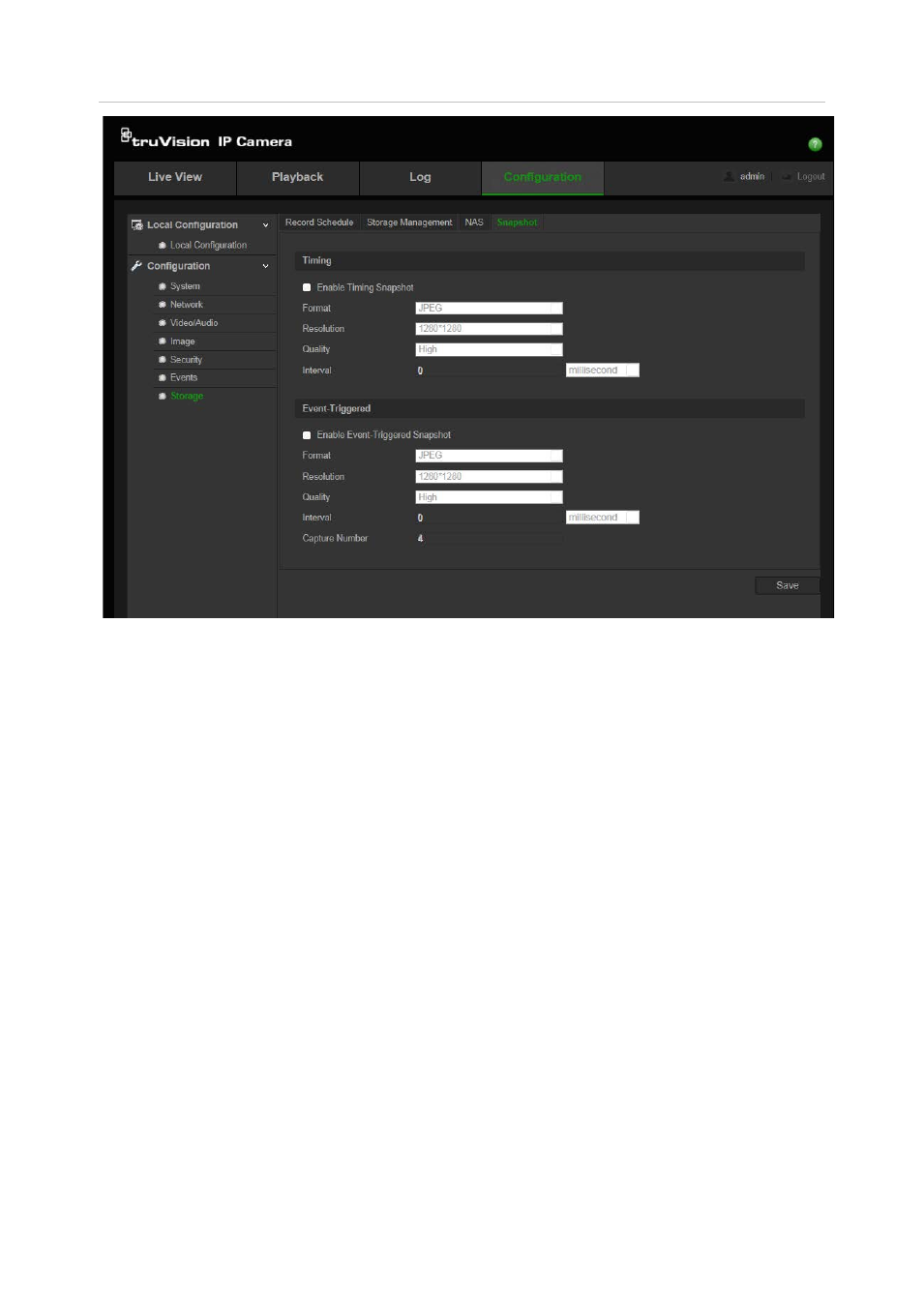Switch to the Playback tab
Viewport: 924px width, 1306px height.
click(298, 177)
